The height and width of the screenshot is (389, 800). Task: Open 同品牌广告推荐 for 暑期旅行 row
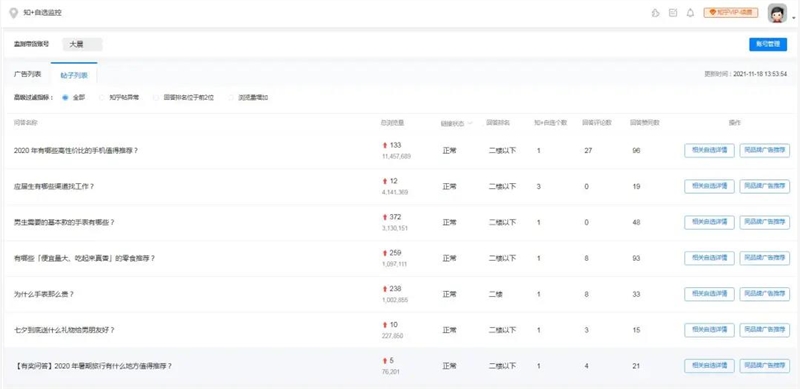[764, 366]
